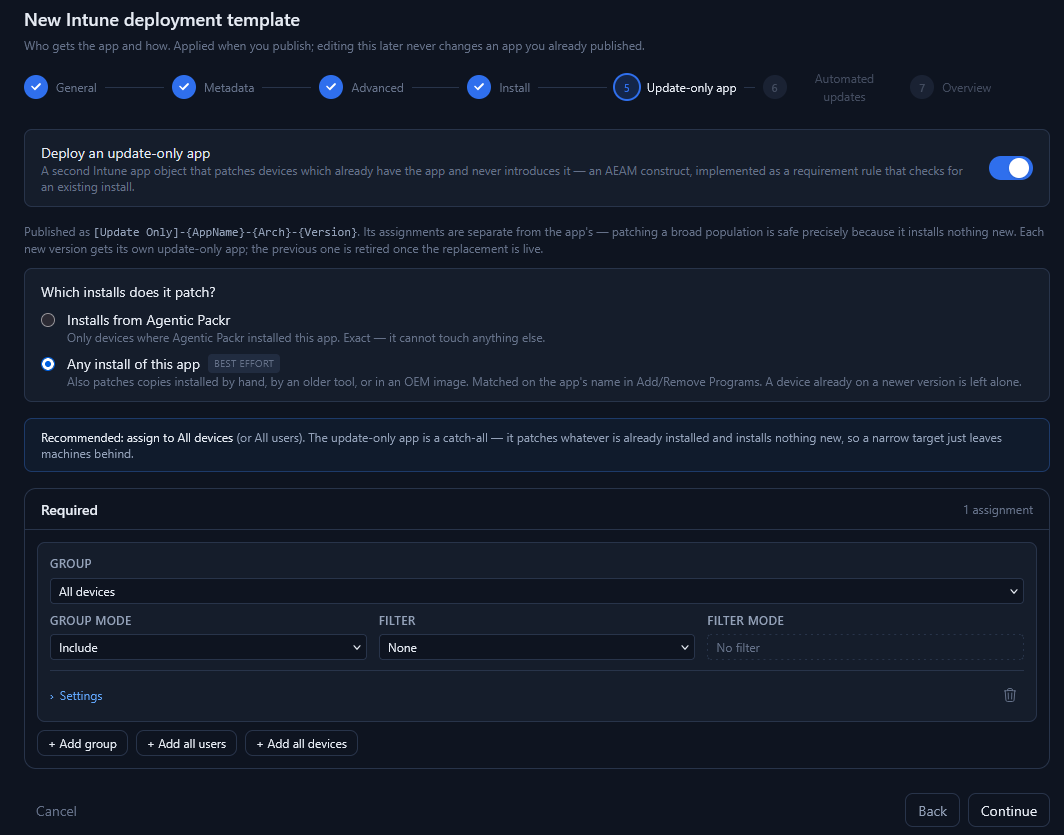Click the disabled No filter mode field

pos(865,648)
